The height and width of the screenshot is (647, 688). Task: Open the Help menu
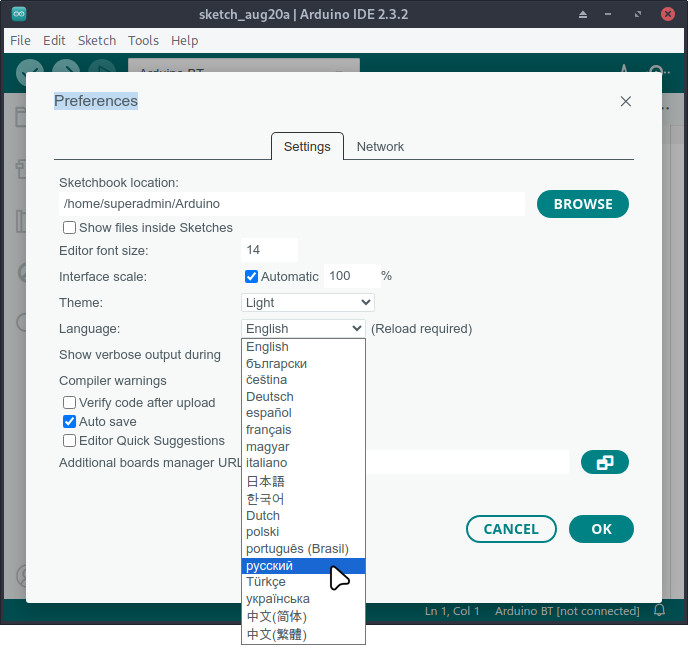[185, 41]
